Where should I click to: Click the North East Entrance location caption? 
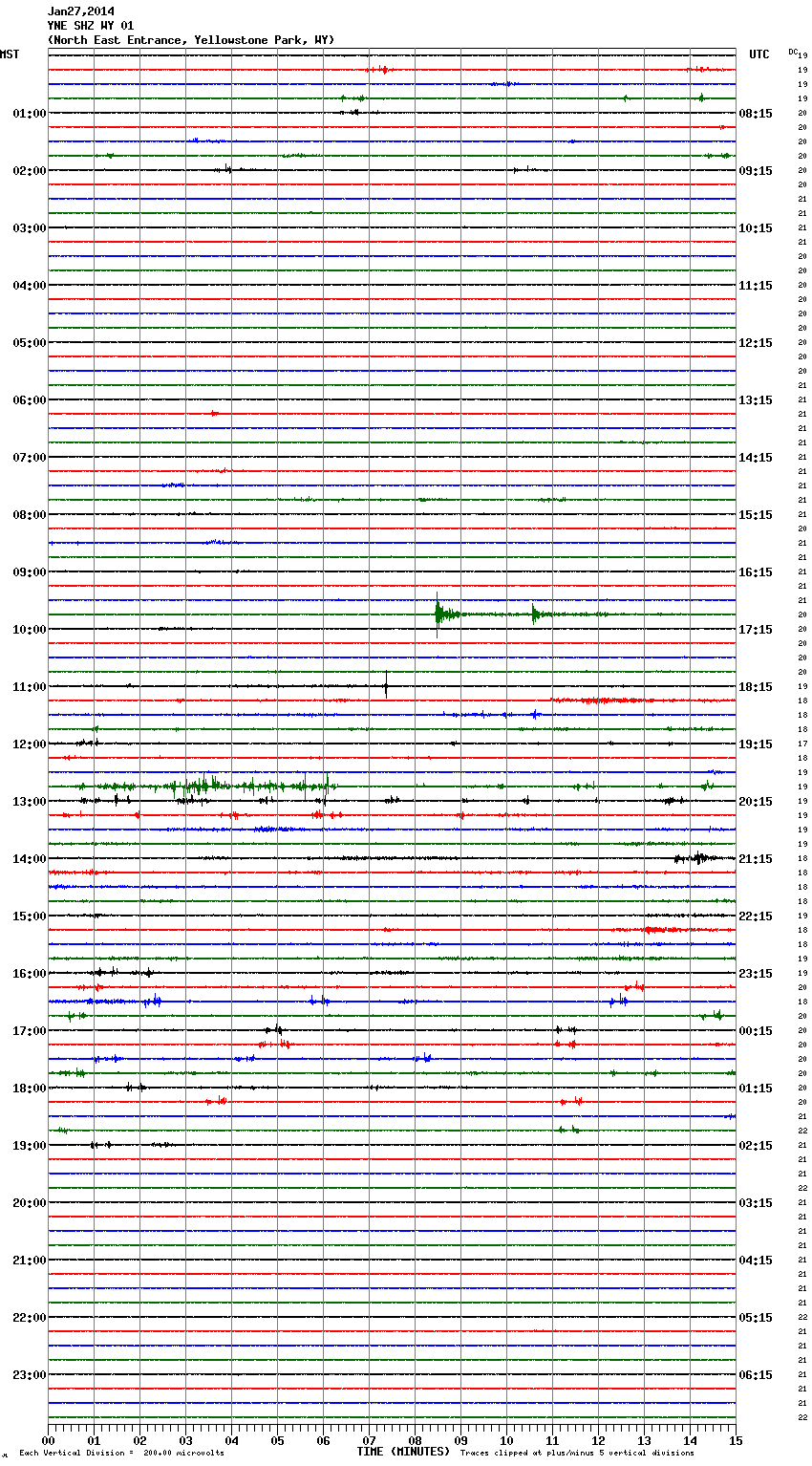pos(191,40)
